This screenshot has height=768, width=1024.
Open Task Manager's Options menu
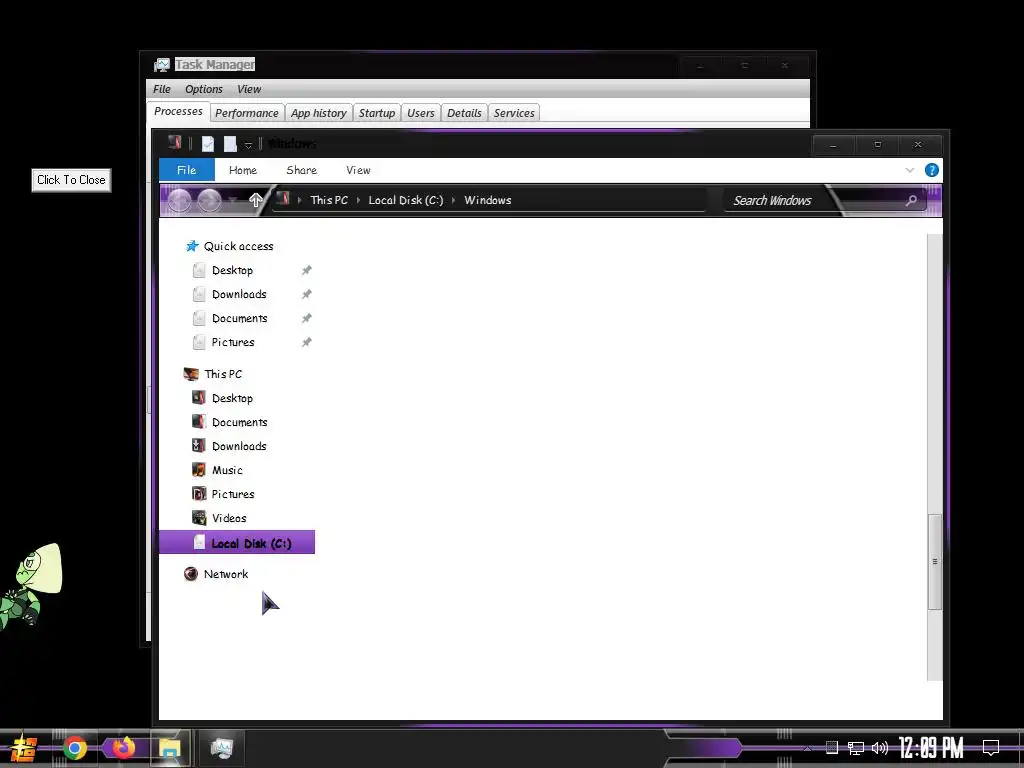click(x=204, y=89)
